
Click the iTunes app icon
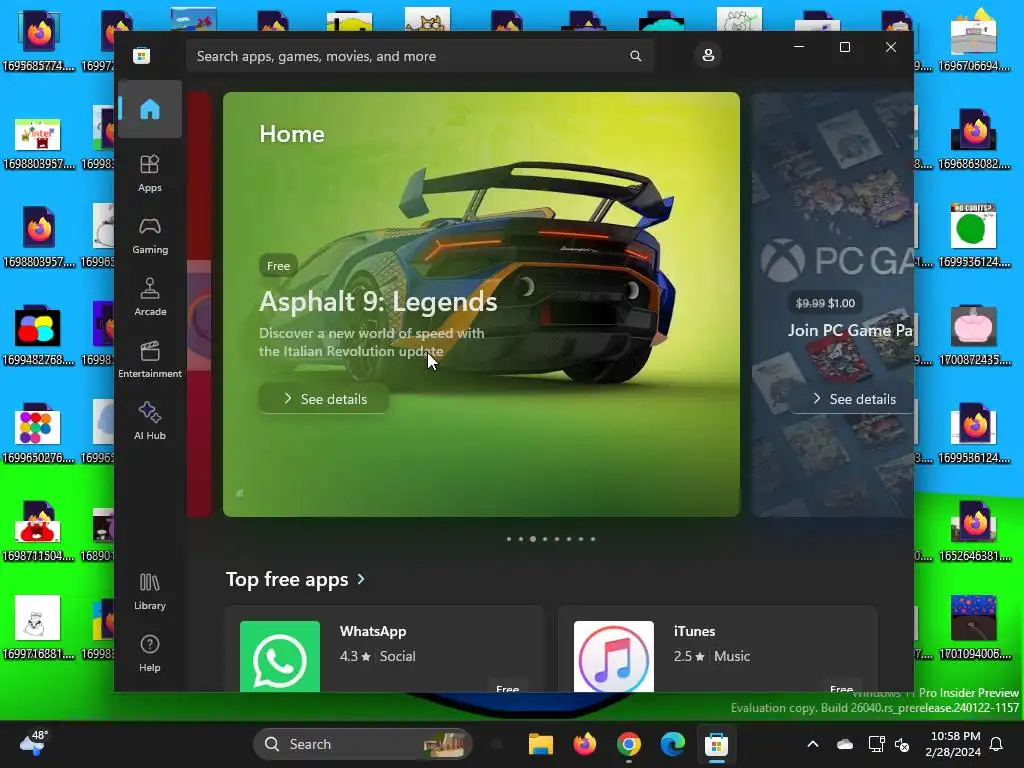[x=614, y=656]
